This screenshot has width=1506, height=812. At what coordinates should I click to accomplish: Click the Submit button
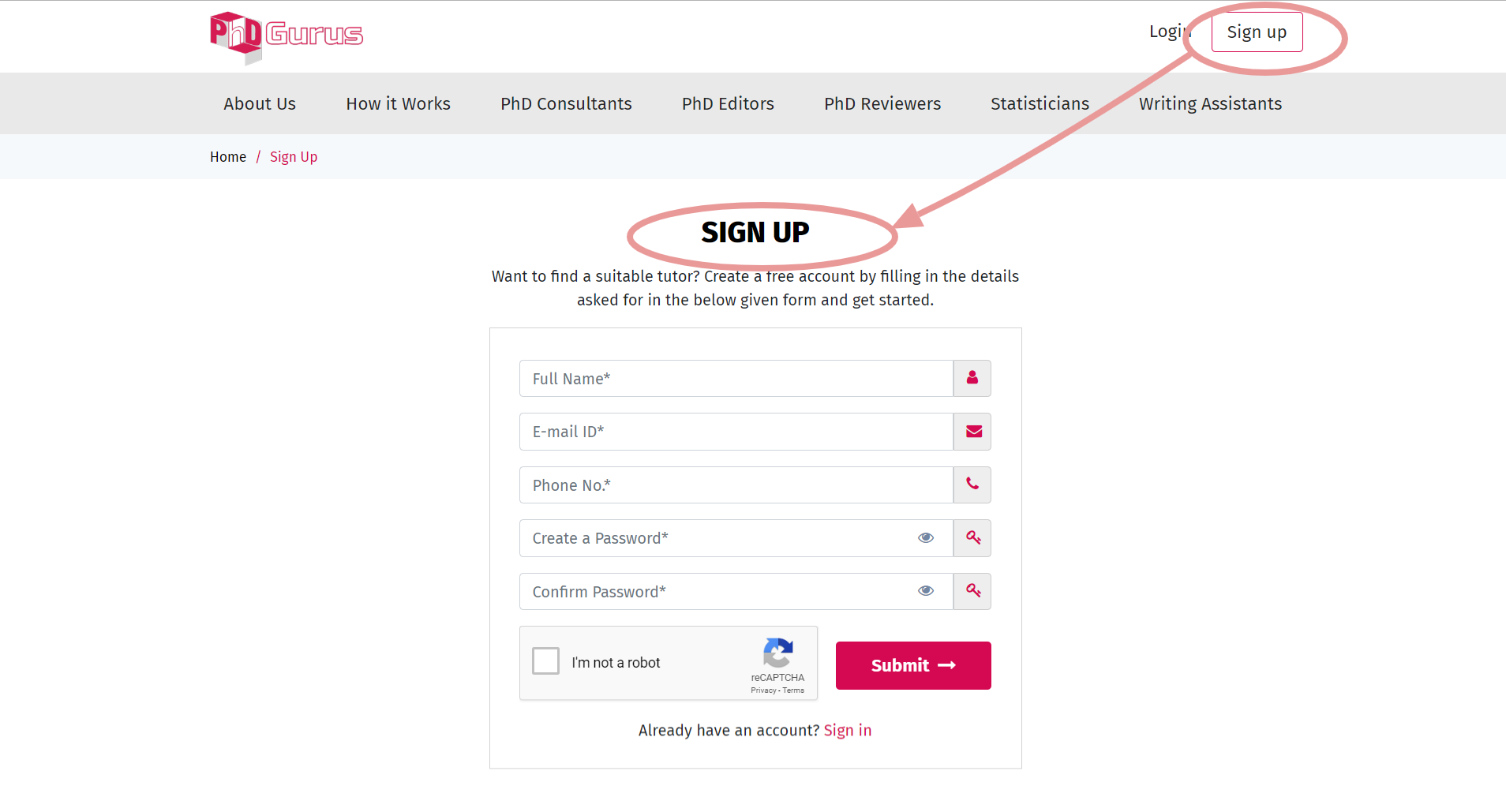point(913,665)
